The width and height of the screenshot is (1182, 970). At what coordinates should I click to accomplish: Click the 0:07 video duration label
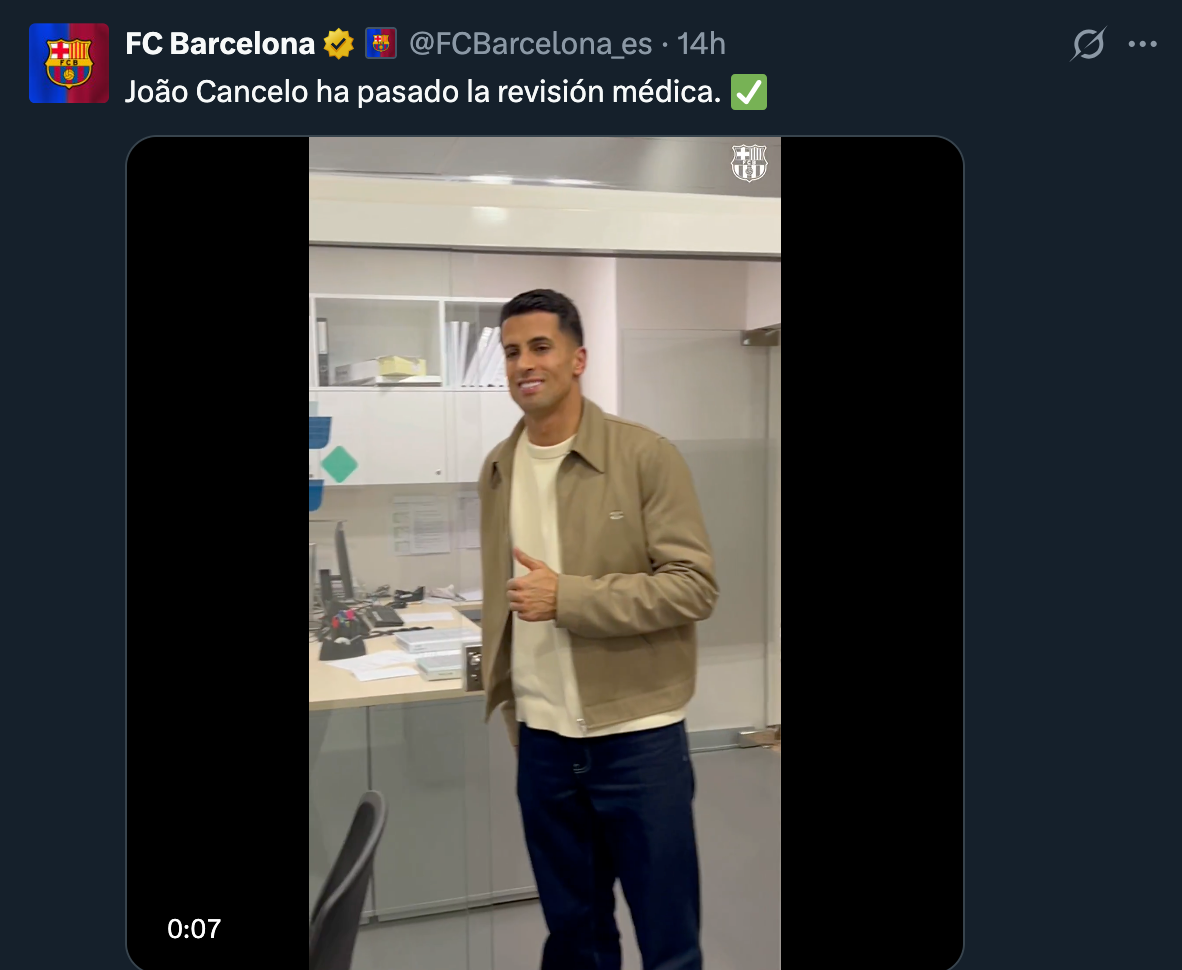tap(194, 929)
